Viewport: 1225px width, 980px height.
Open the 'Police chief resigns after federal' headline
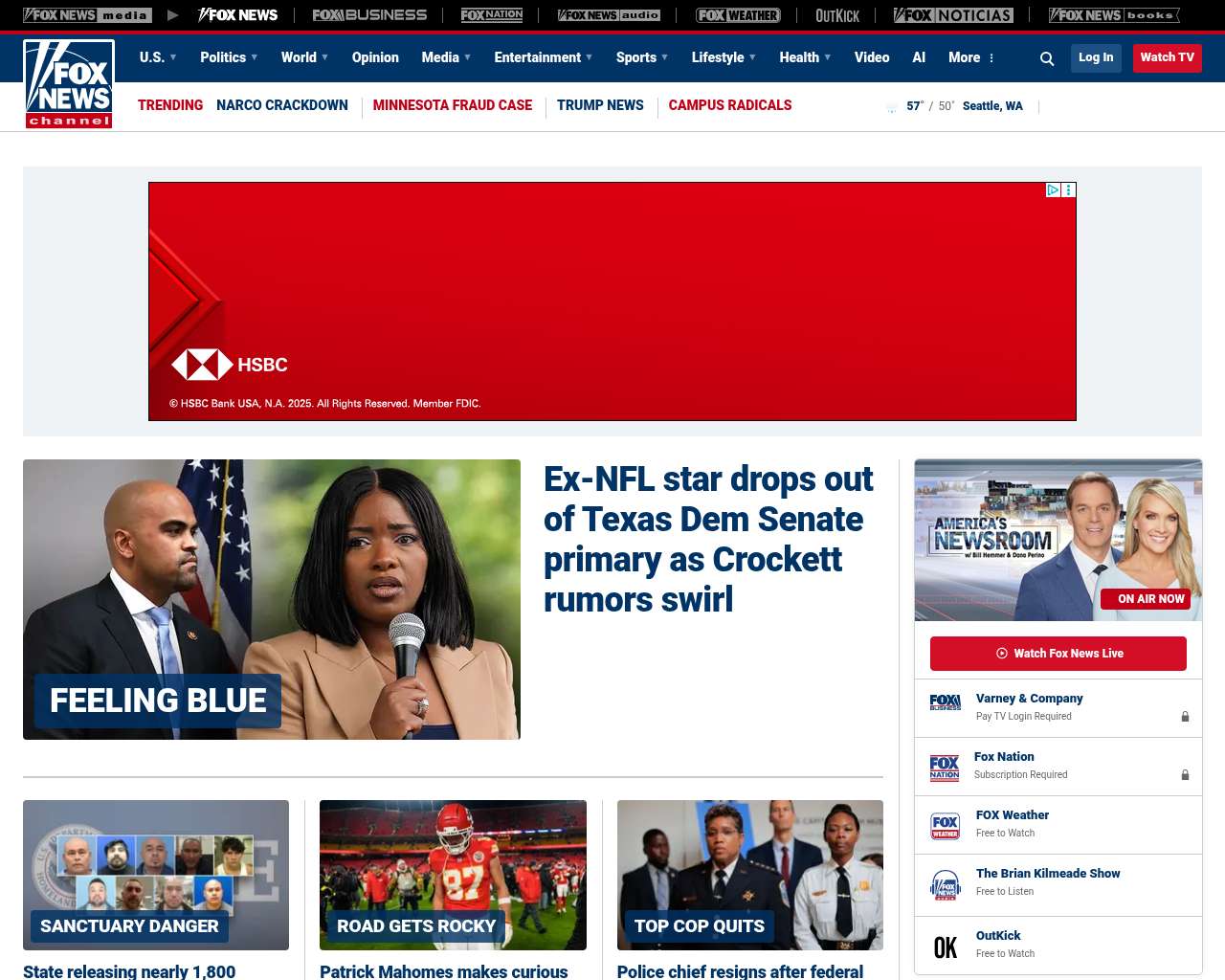(741, 971)
